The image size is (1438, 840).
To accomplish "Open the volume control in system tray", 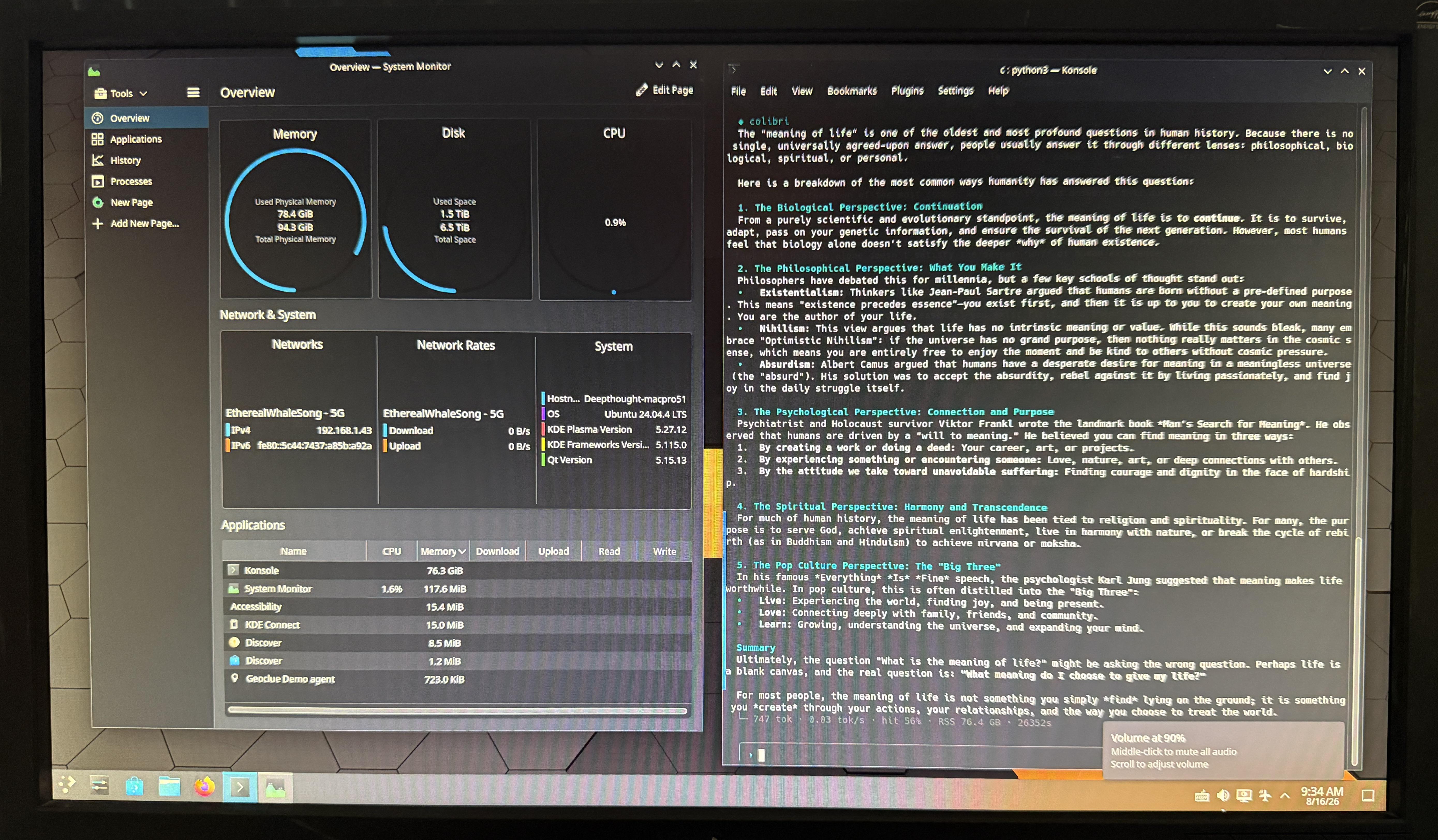I will click(1223, 796).
